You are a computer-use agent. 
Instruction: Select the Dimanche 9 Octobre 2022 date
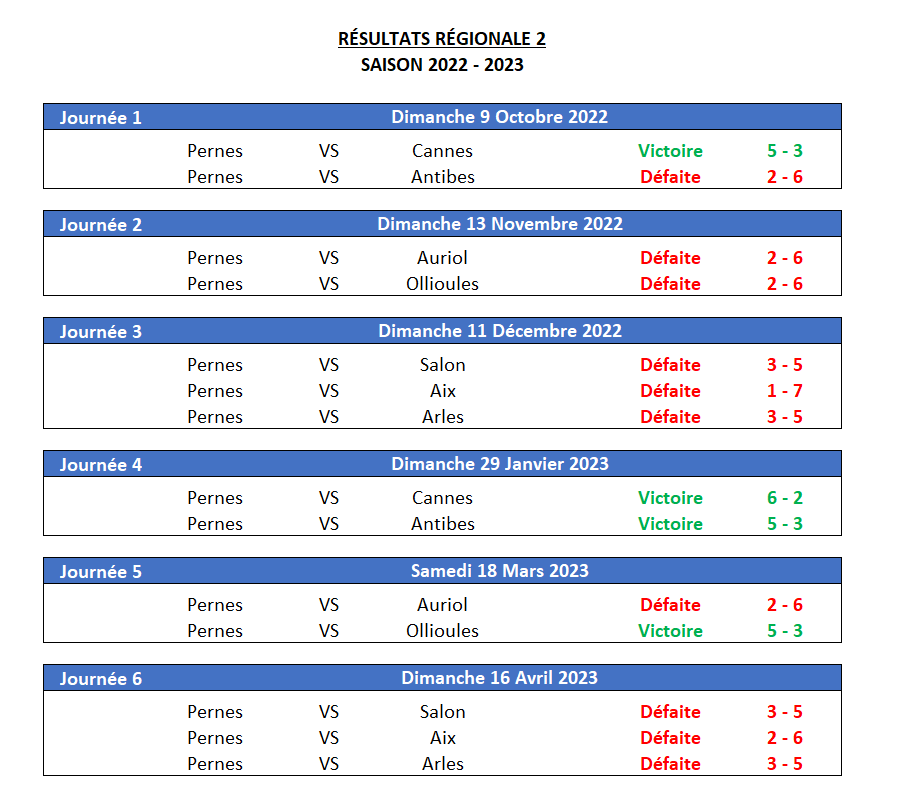coord(499,117)
